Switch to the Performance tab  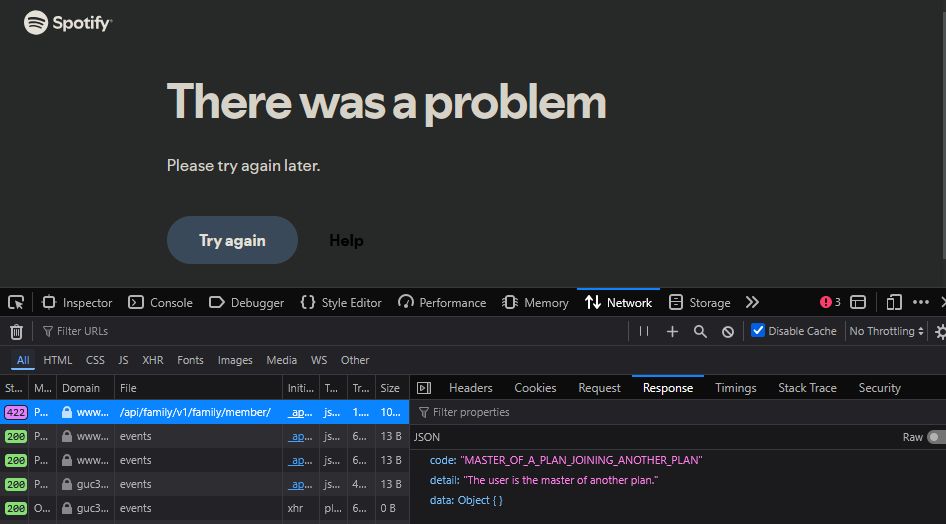point(442,302)
